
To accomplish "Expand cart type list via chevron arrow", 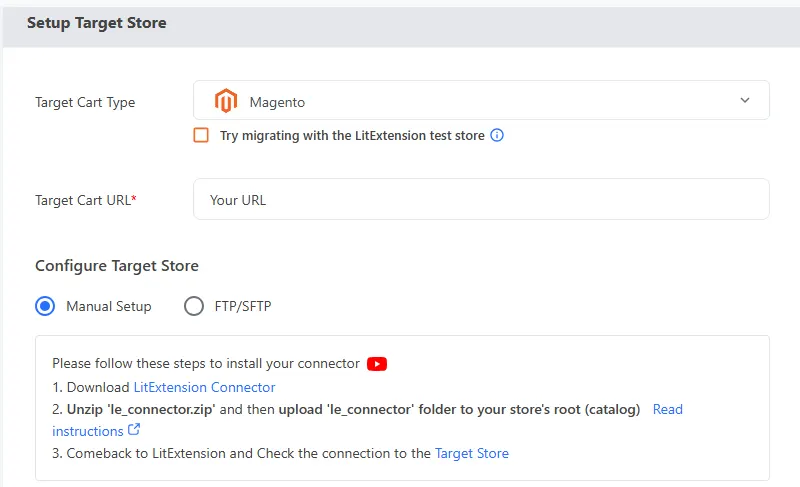I will (745, 100).
